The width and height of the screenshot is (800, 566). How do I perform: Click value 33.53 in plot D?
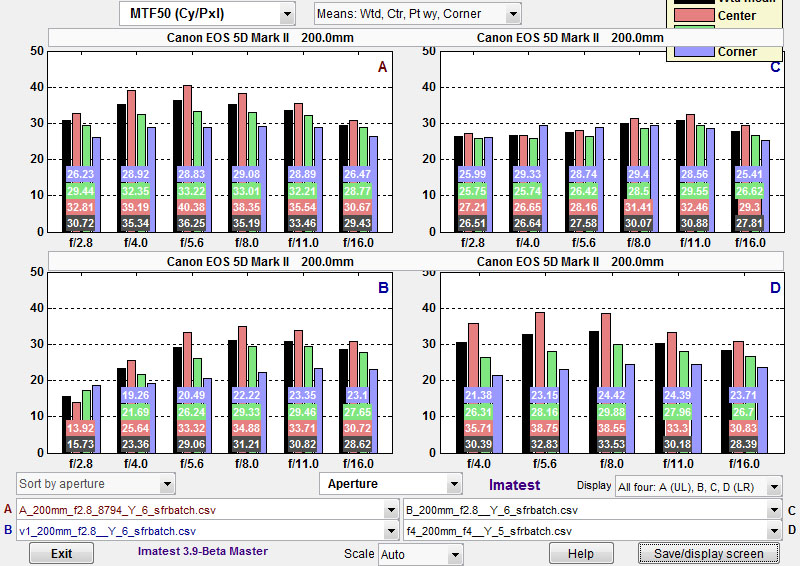[x=611, y=445]
